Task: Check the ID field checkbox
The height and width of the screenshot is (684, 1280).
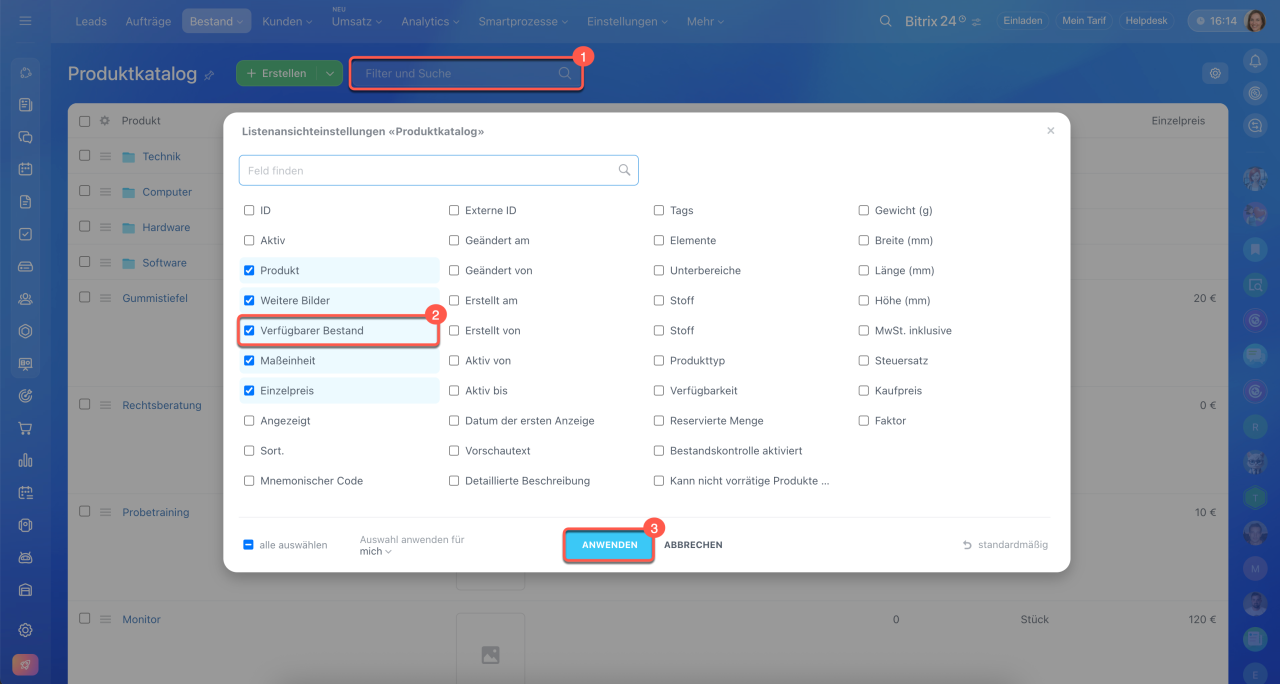Action: (x=249, y=210)
